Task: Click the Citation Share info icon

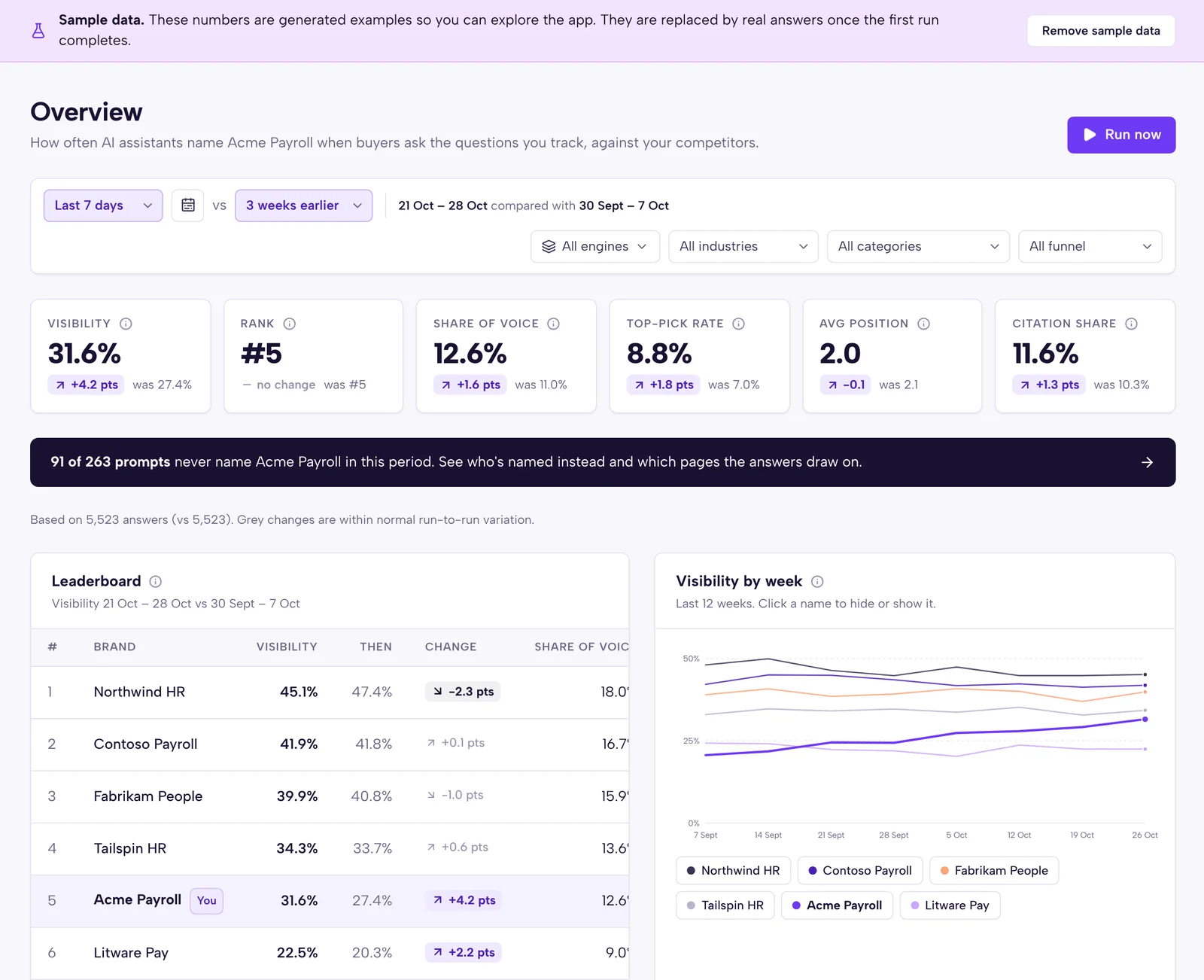Action: (1132, 324)
